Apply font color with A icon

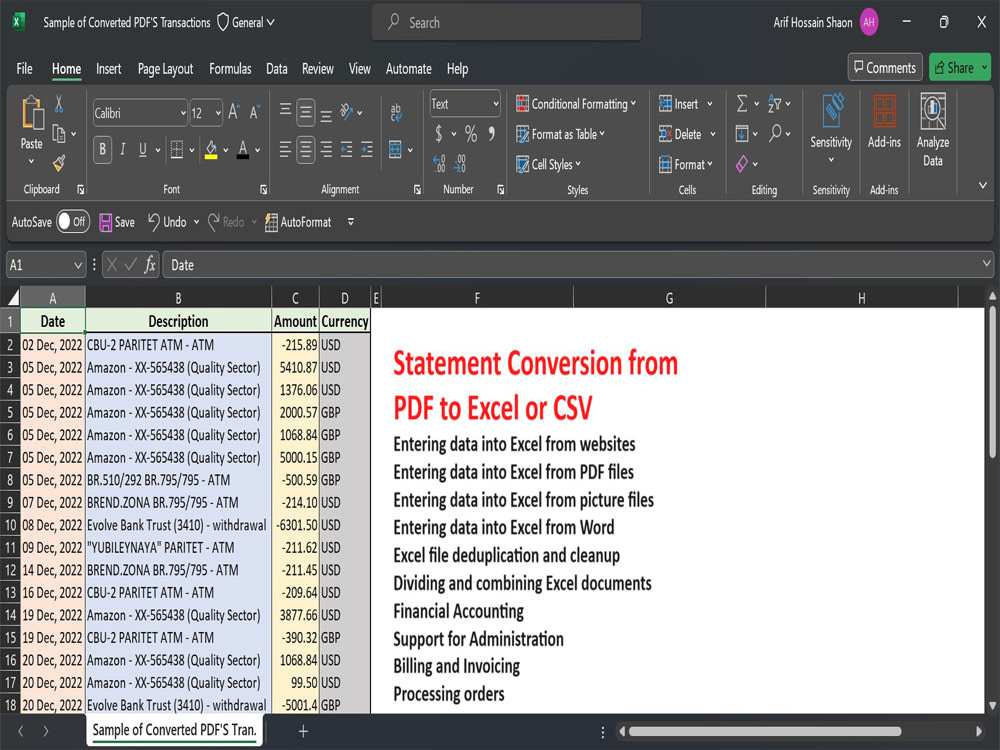click(243, 150)
